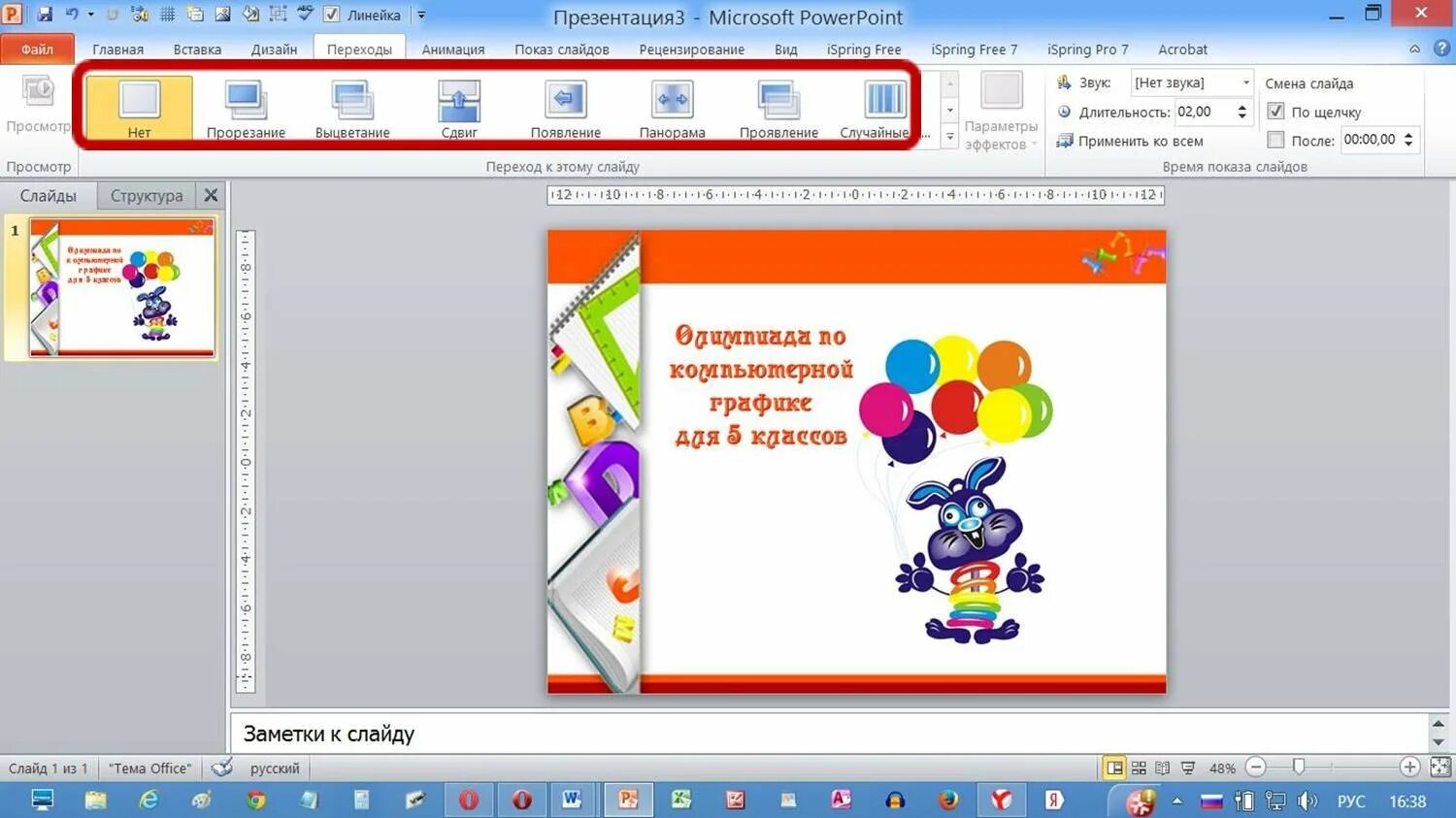The height and width of the screenshot is (818, 1456).
Task: Choose the Проявление transition
Action: (x=778, y=109)
